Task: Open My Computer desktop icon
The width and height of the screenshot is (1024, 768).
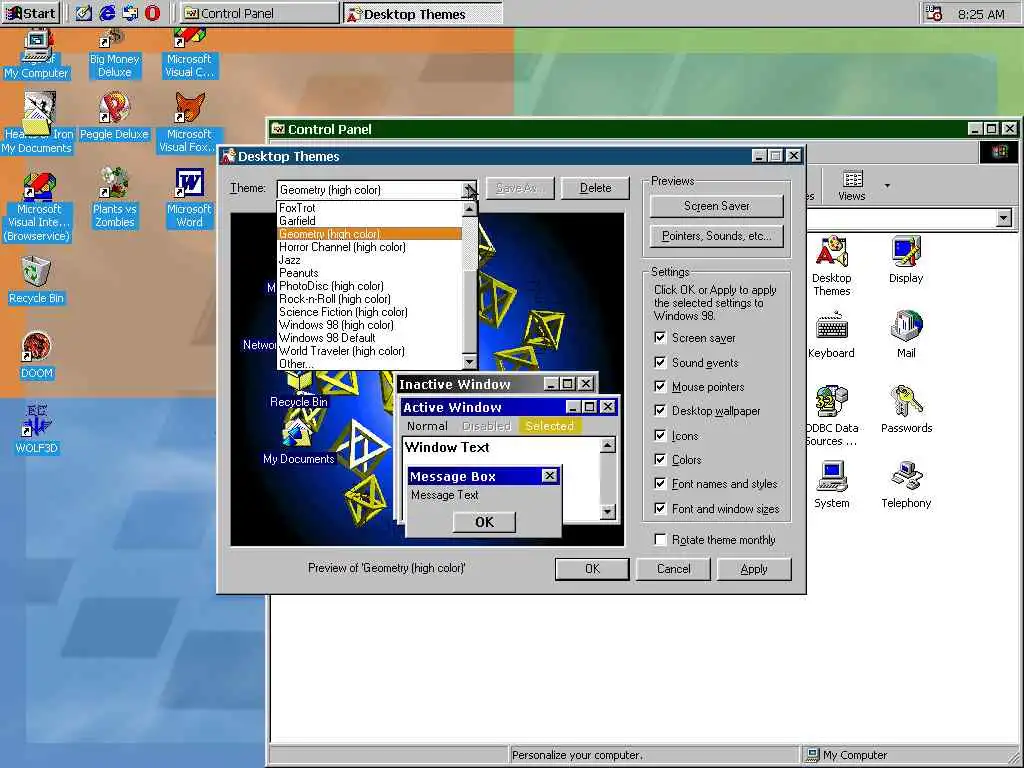Action: [37, 55]
